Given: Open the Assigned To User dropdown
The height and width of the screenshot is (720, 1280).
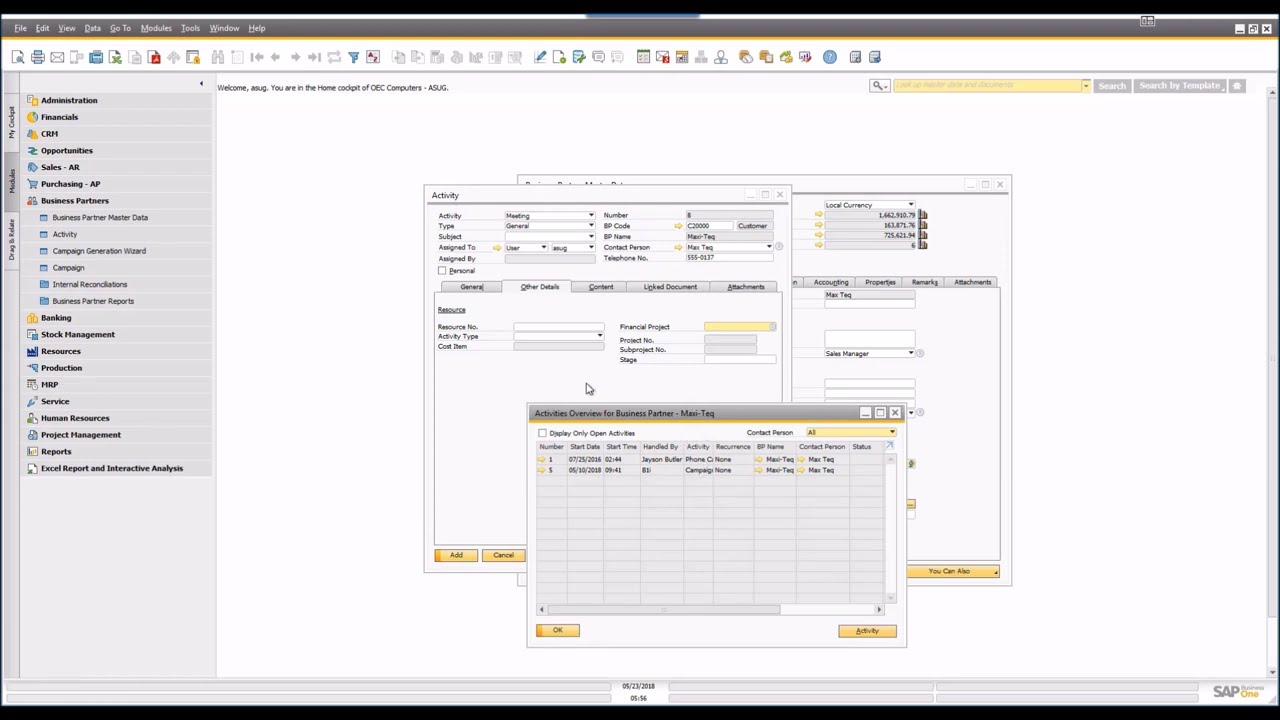Looking at the screenshot, I should point(543,247).
